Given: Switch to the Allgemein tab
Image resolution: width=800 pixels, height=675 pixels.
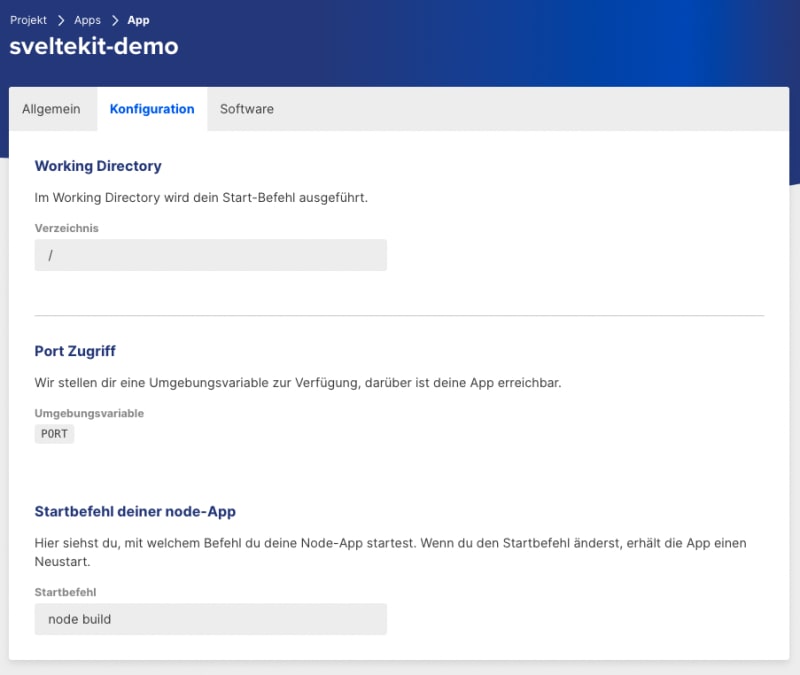Looking at the screenshot, I should (51, 109).
